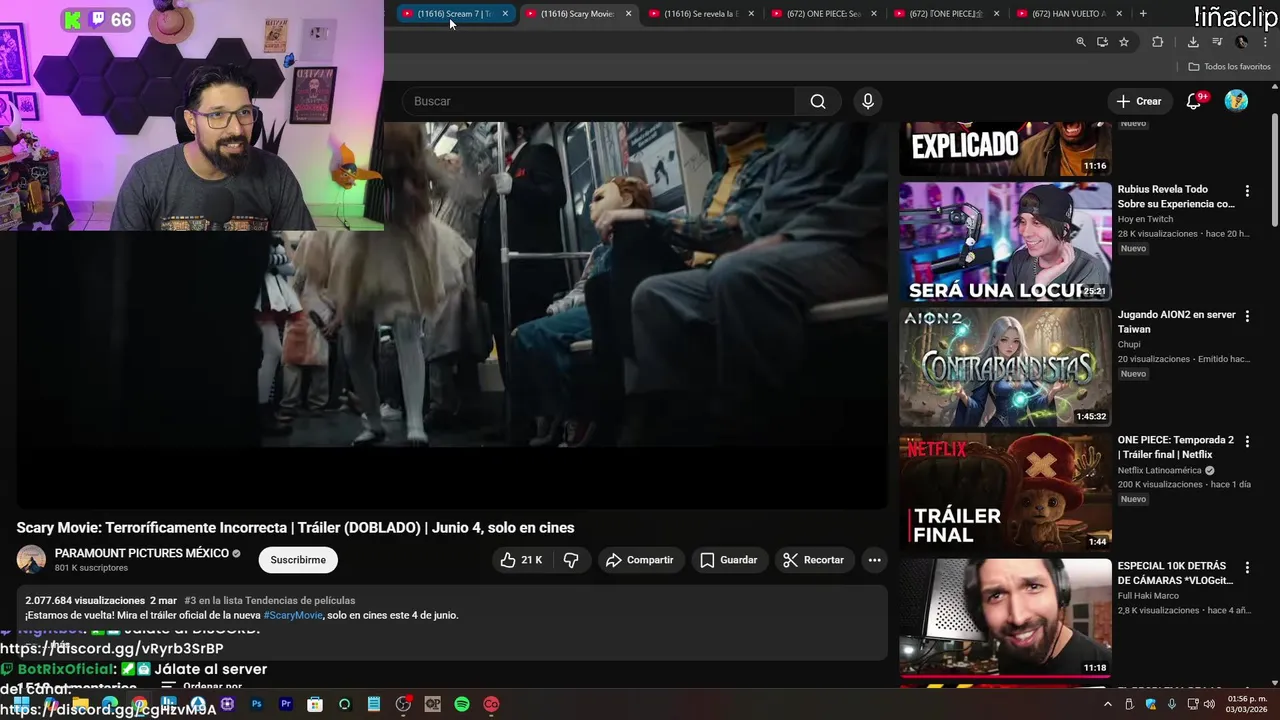Click the Recortar clip button
The height and width of the screenshot is (720, 1280).
pos(814,560)
